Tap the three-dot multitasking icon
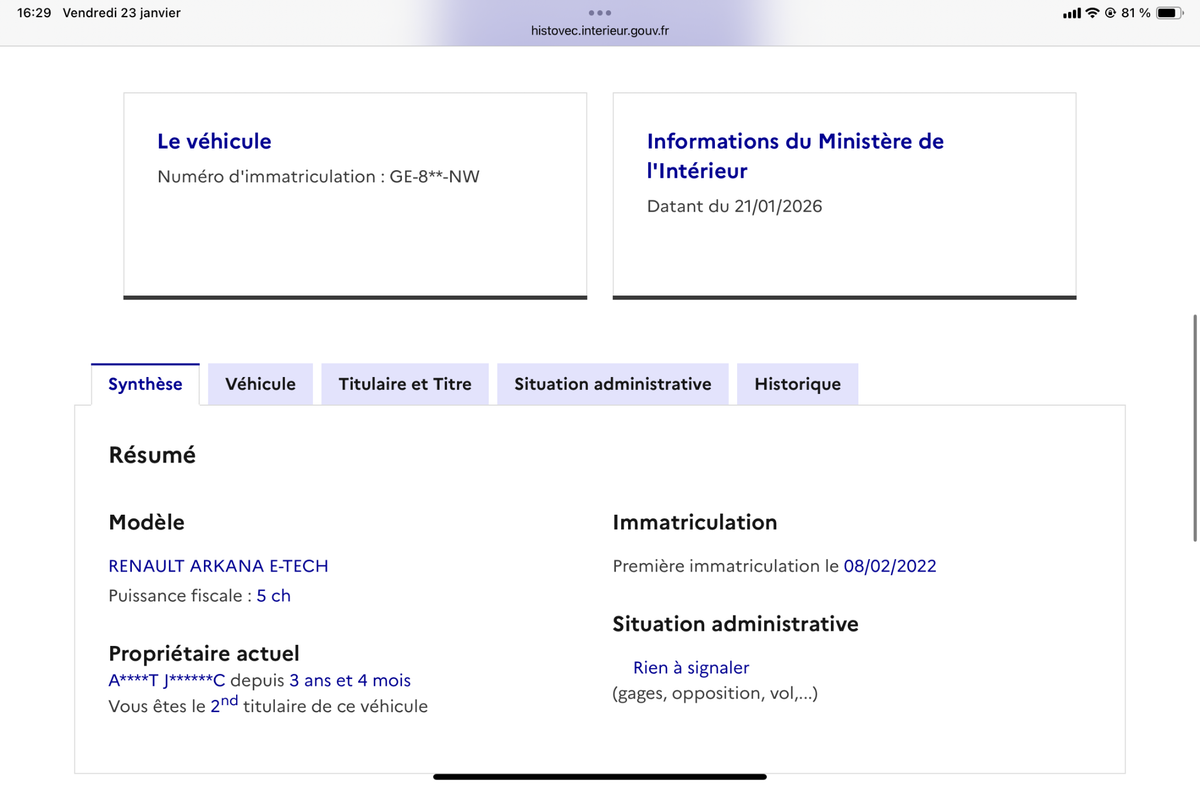 tap(600, 13)
